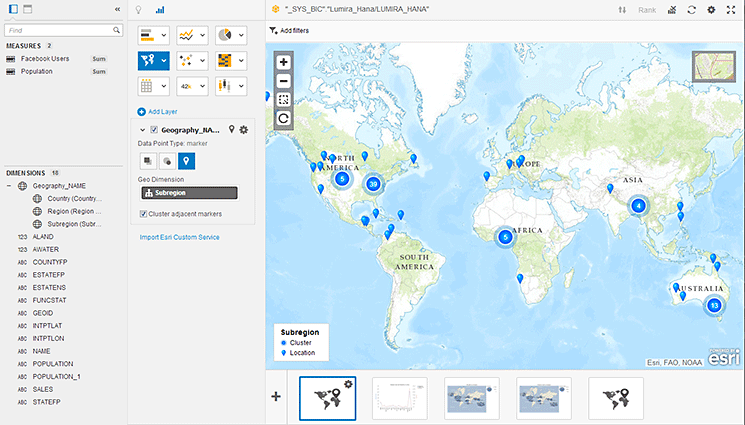Image resolution: width=745 pixels, height=425 pixels.
Task: Open the scatter chart type dropdown
Action: click(x=202, y=60)
